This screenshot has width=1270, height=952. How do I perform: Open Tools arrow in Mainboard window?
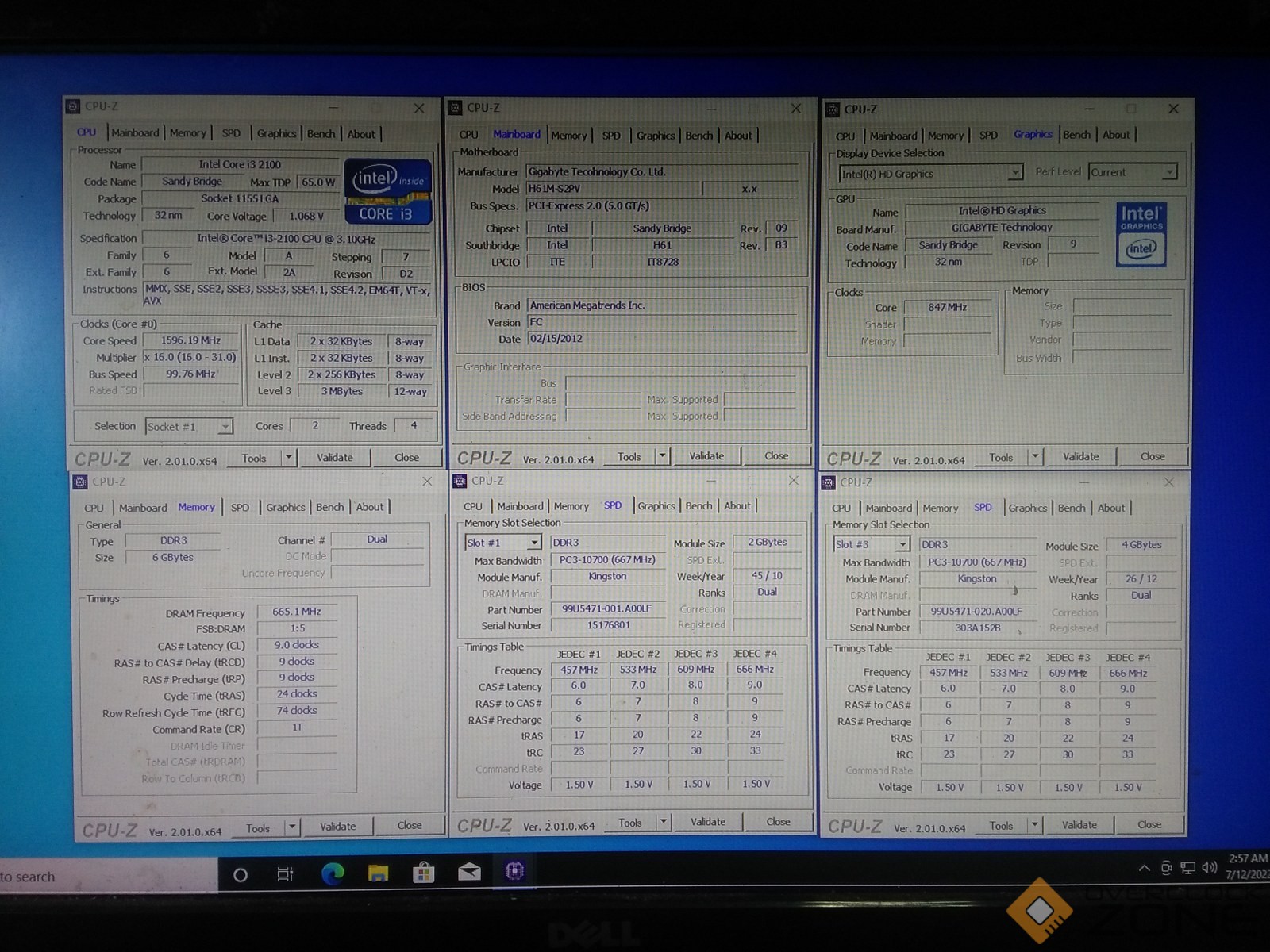click(663, 456)
